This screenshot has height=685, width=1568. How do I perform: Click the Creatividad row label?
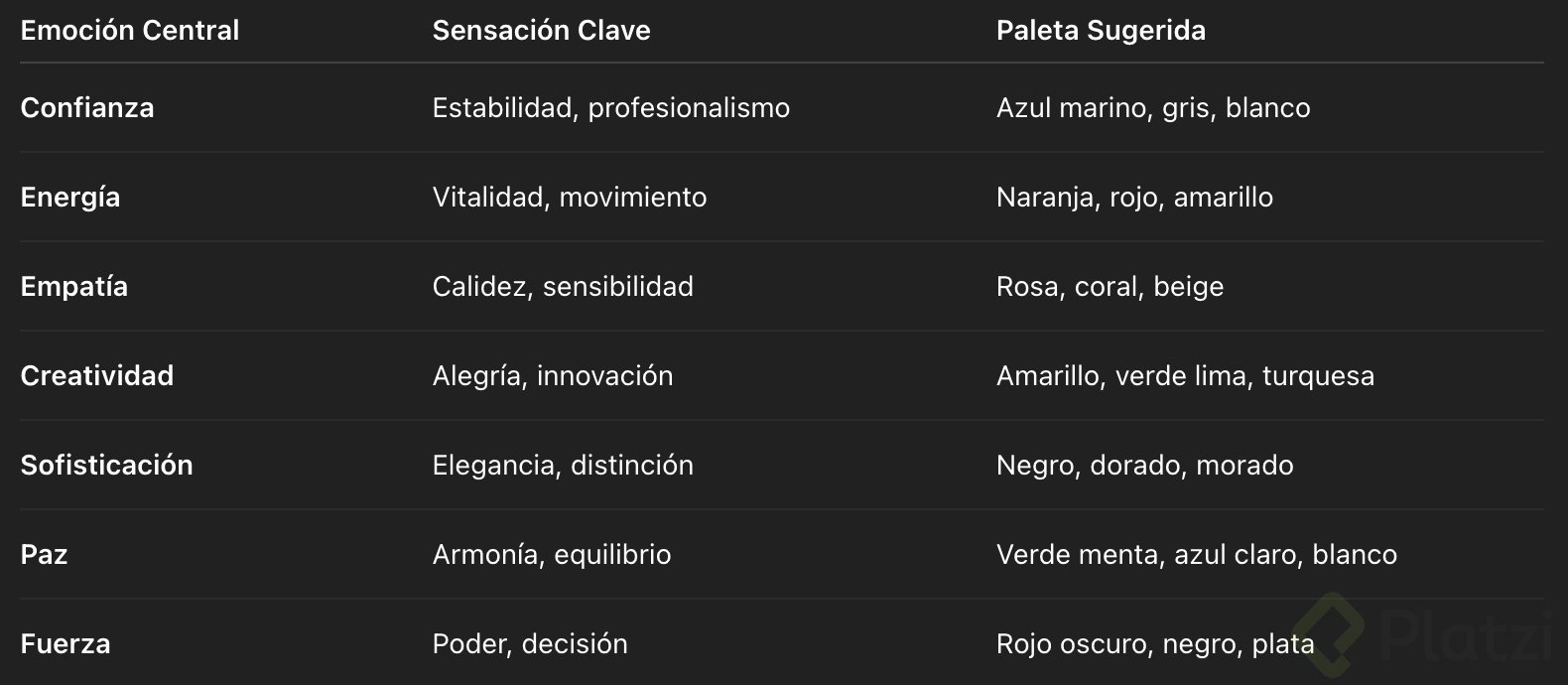97,376
